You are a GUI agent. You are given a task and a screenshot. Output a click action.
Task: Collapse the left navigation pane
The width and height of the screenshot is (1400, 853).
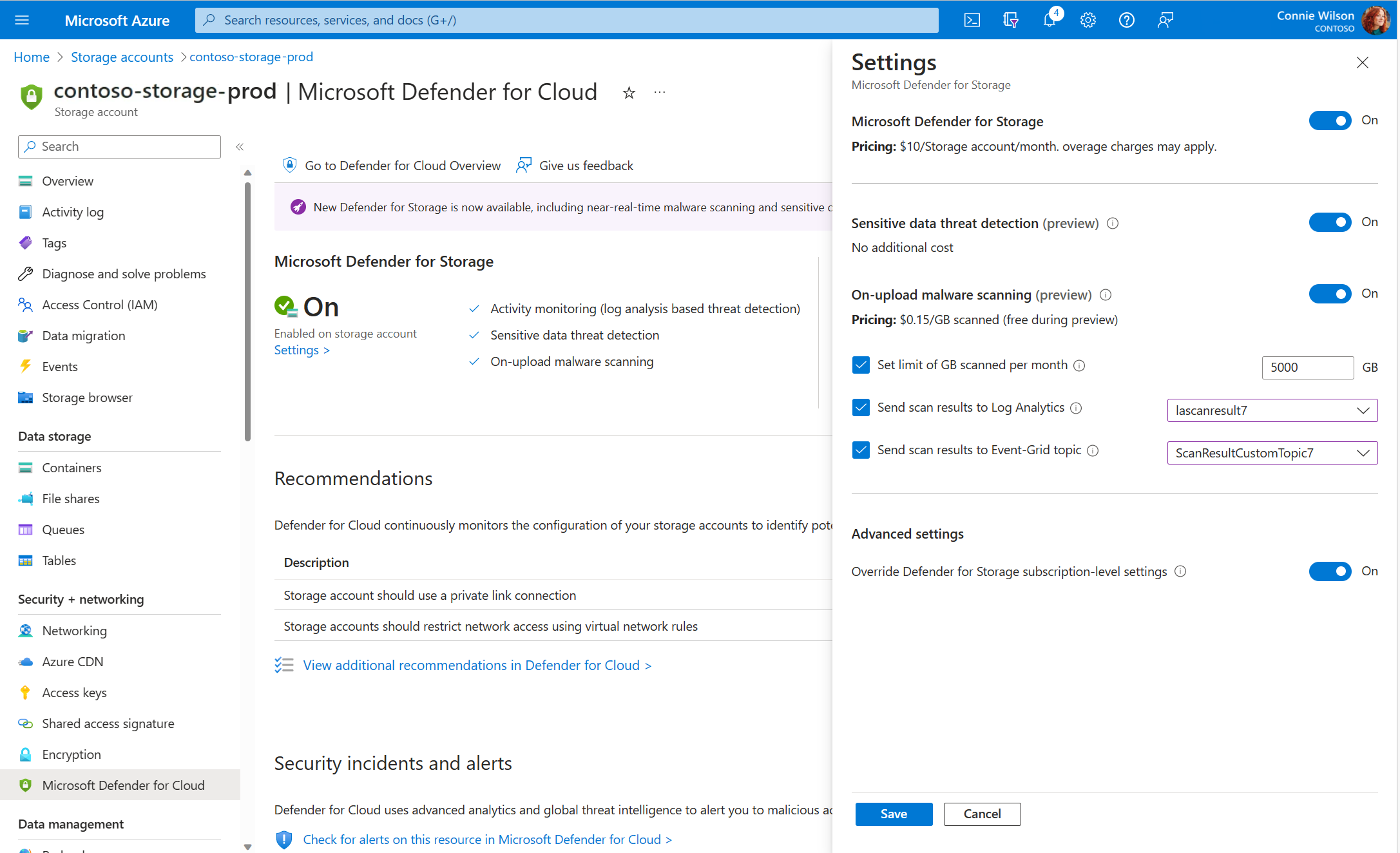click(x=239, y=146)
